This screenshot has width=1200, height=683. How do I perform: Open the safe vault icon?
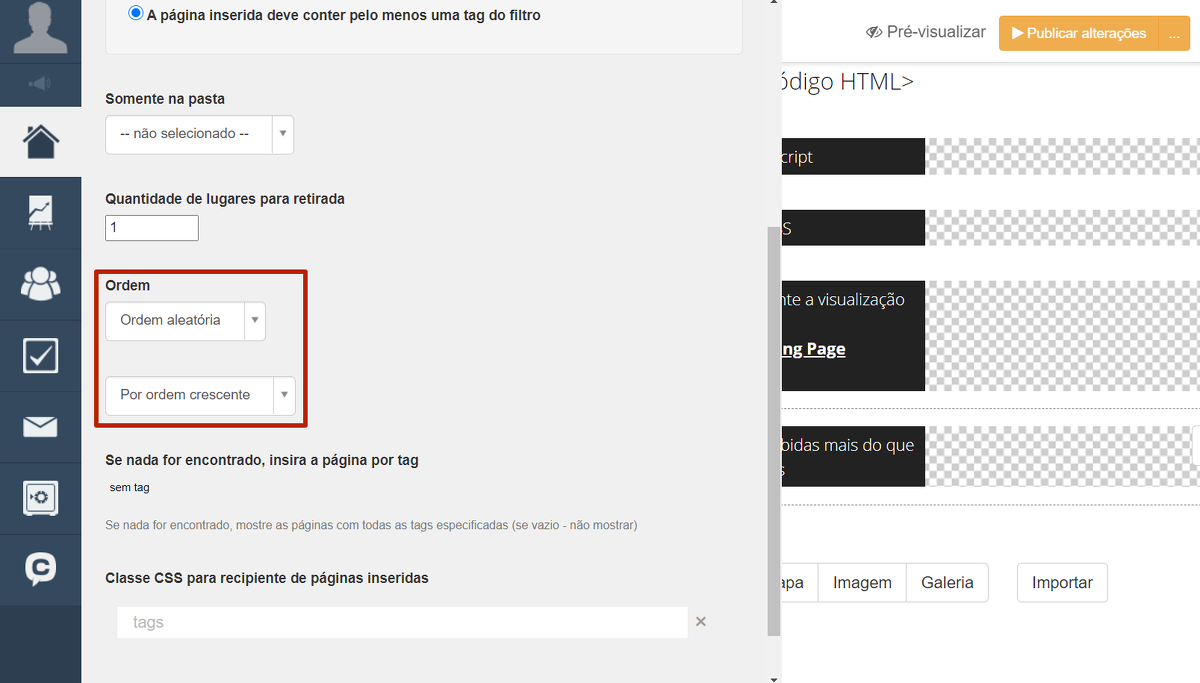(x=40, y=498)
